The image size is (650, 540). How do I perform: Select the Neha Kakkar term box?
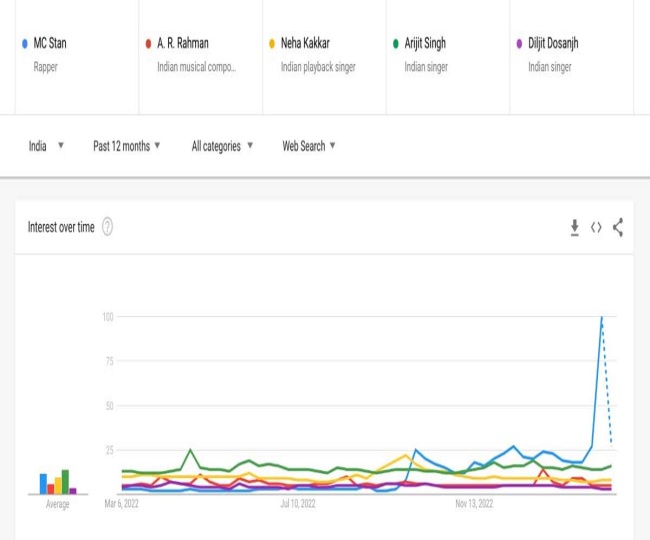[x=306, y=44]
